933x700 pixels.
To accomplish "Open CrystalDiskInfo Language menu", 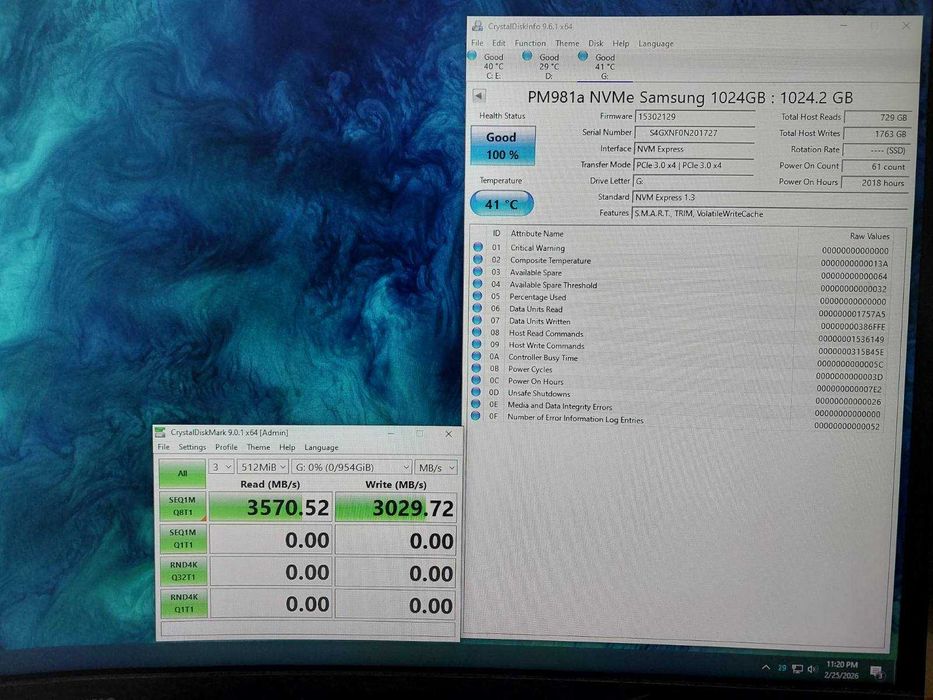I will [x=656, y=43].
